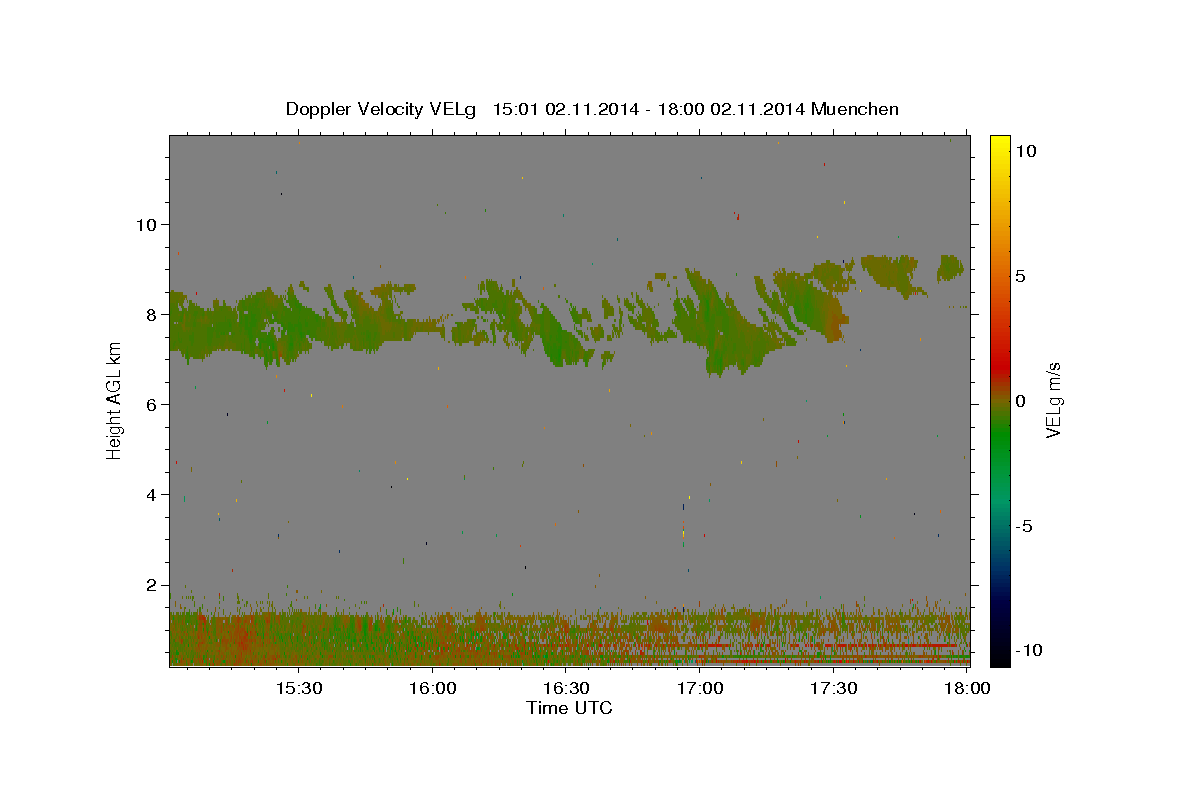This screenshot has width=1200, height=800.
Task: Click the 'Time UTC' axis label
Action: coord(569,708)
